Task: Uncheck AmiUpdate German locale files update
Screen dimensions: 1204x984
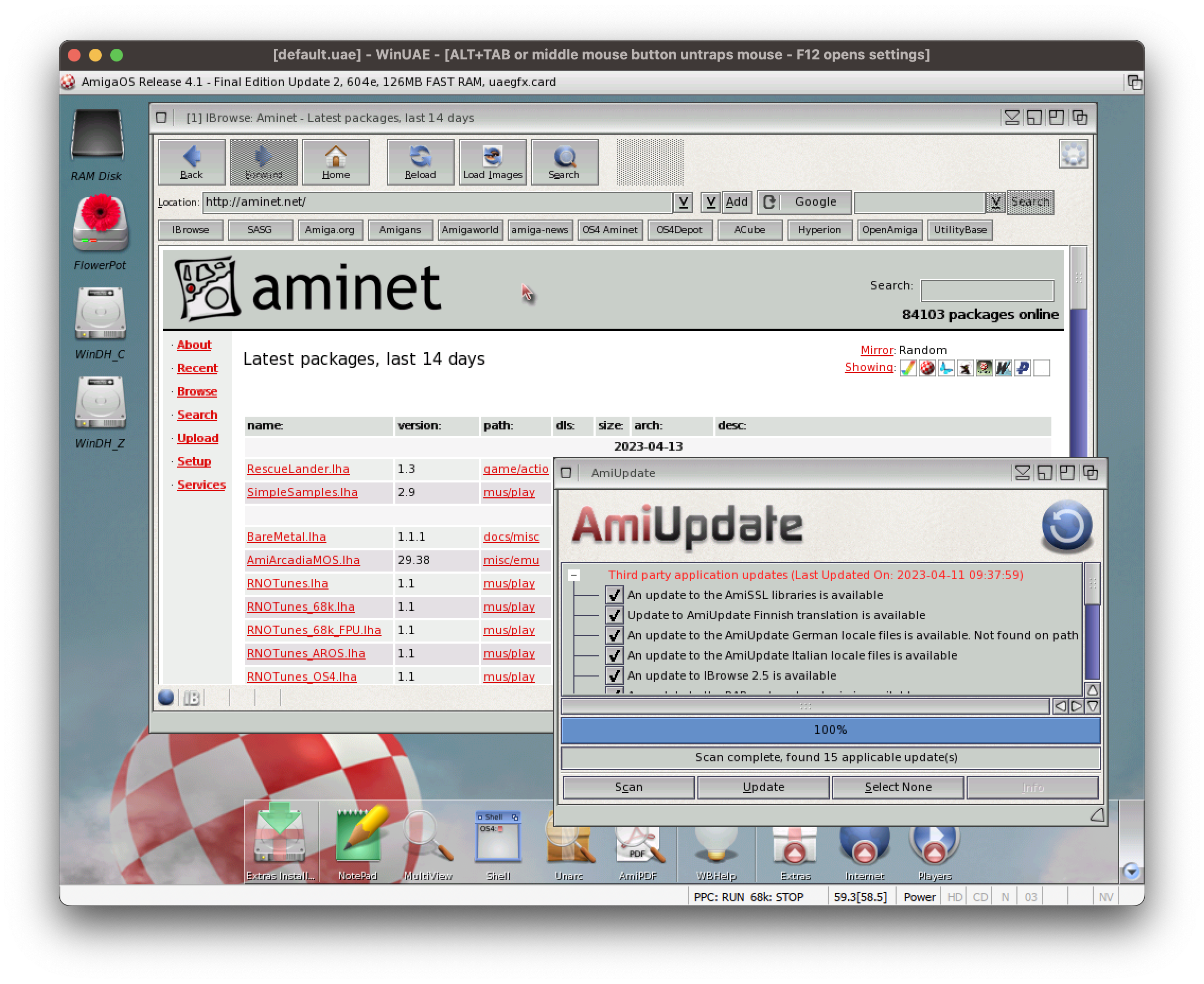Action: tap(614, 635)
